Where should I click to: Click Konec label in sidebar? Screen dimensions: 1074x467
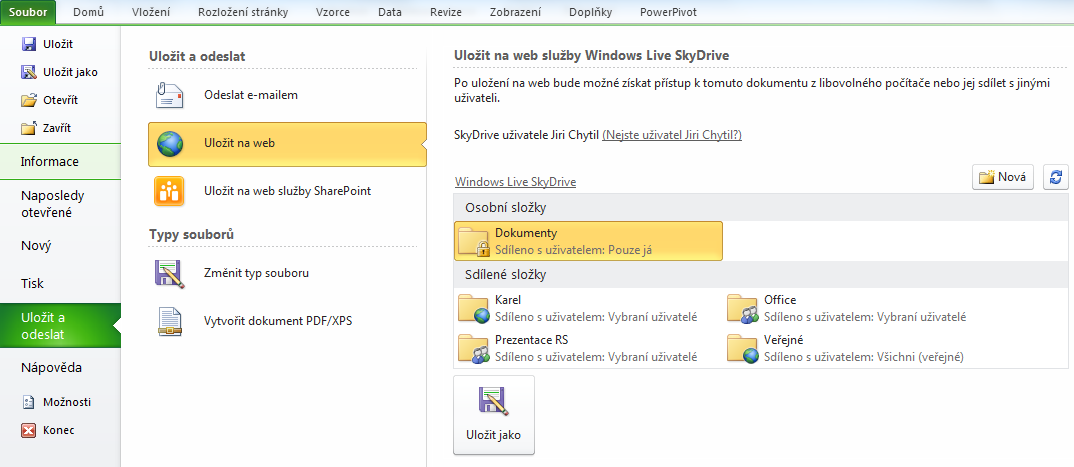pos(58,431)
